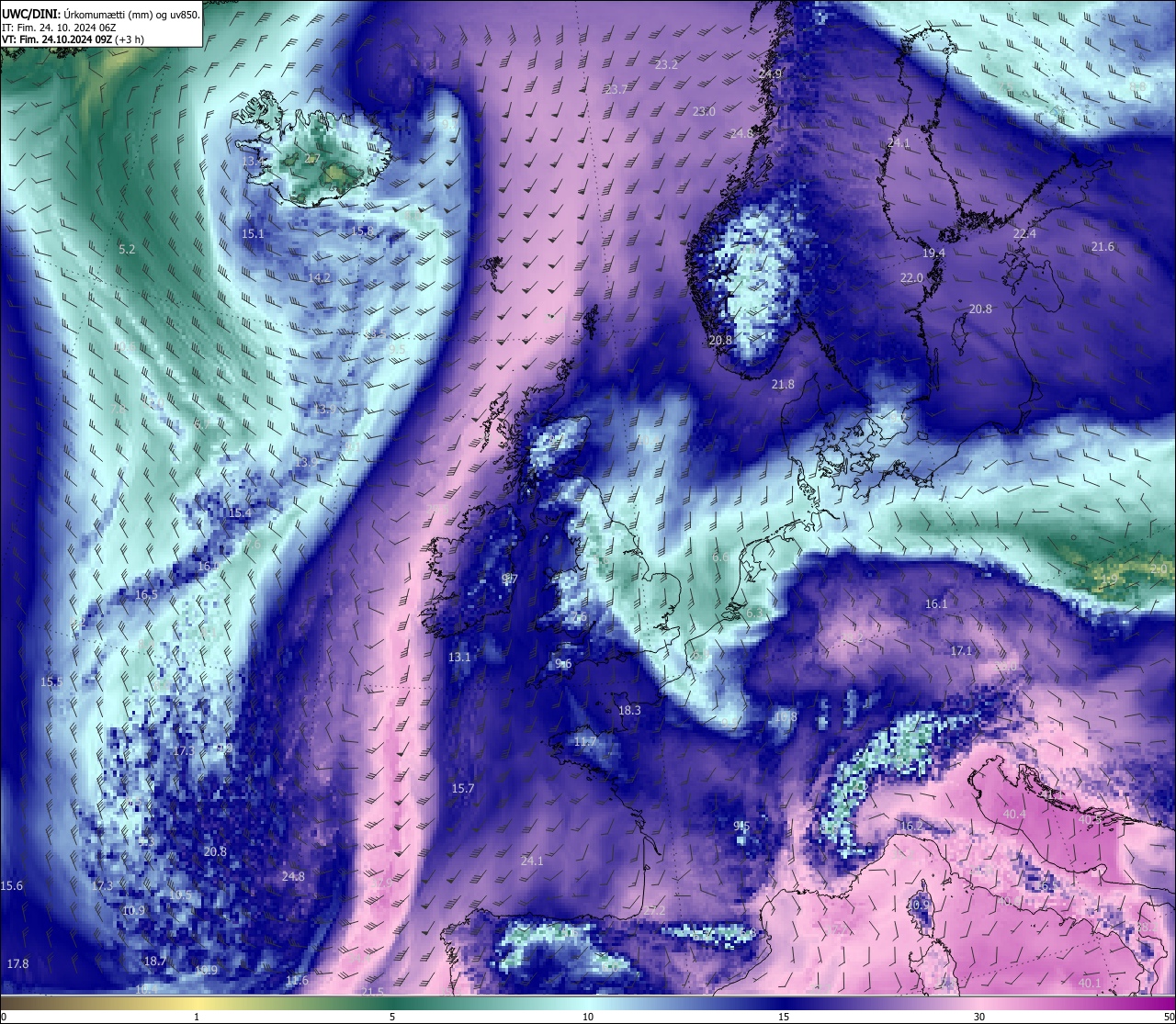Click the 18.7 value near the bottom left
Image resolution: width=1176 pixels, height=1024 pixels.
click(x=155, y=961)
